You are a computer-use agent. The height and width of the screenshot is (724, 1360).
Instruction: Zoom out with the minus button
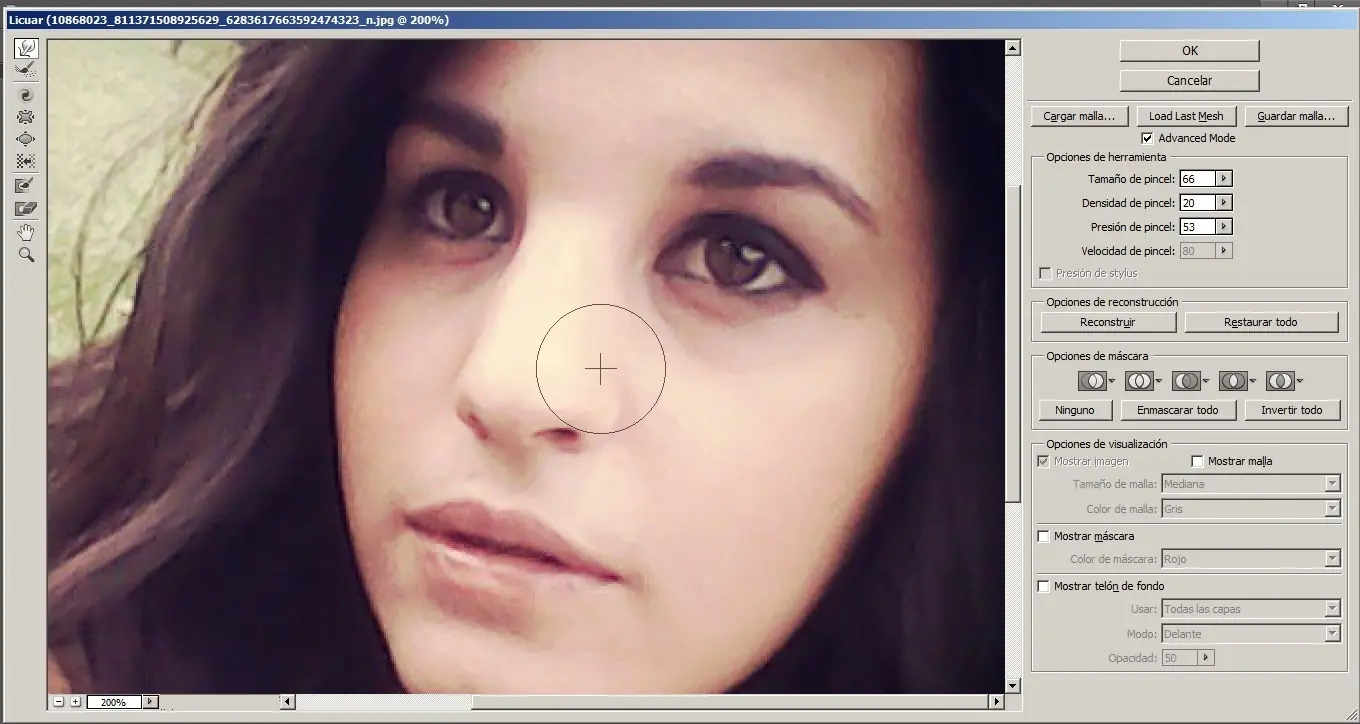pyautogui.click(x=59, y=702)
